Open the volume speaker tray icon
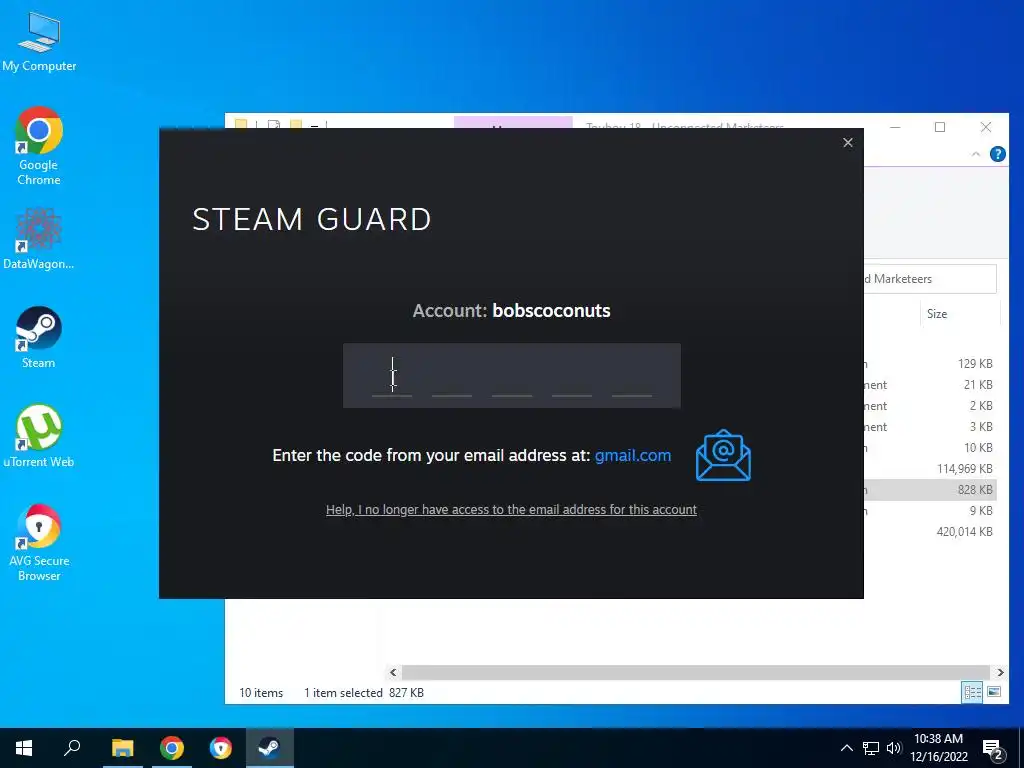 coord(894,748)
